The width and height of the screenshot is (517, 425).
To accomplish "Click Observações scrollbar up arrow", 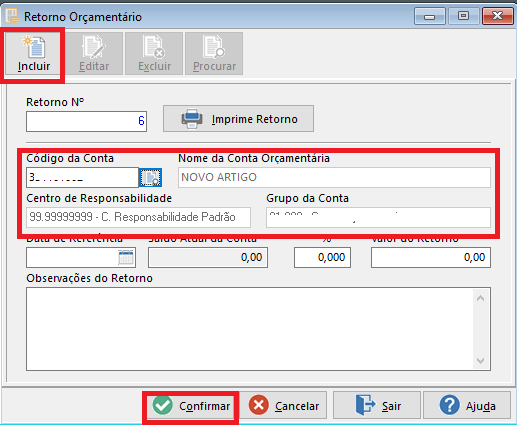I will click(480, 298).
